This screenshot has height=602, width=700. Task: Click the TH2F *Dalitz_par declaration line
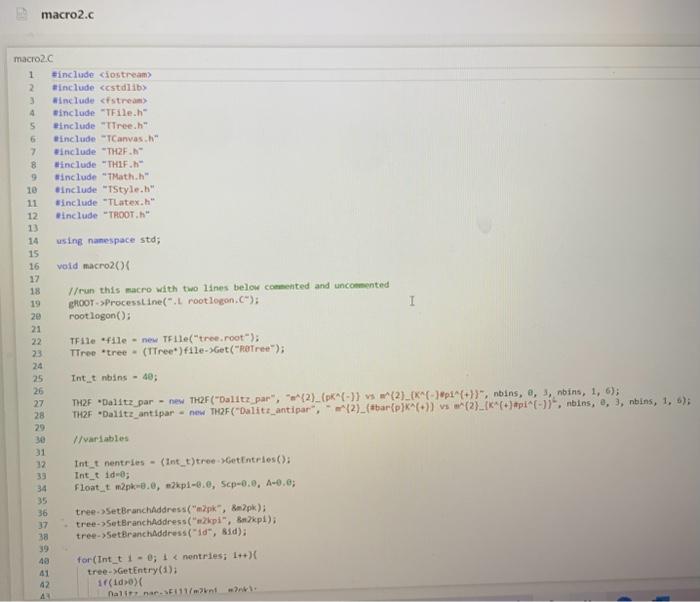tap(346, 397)
